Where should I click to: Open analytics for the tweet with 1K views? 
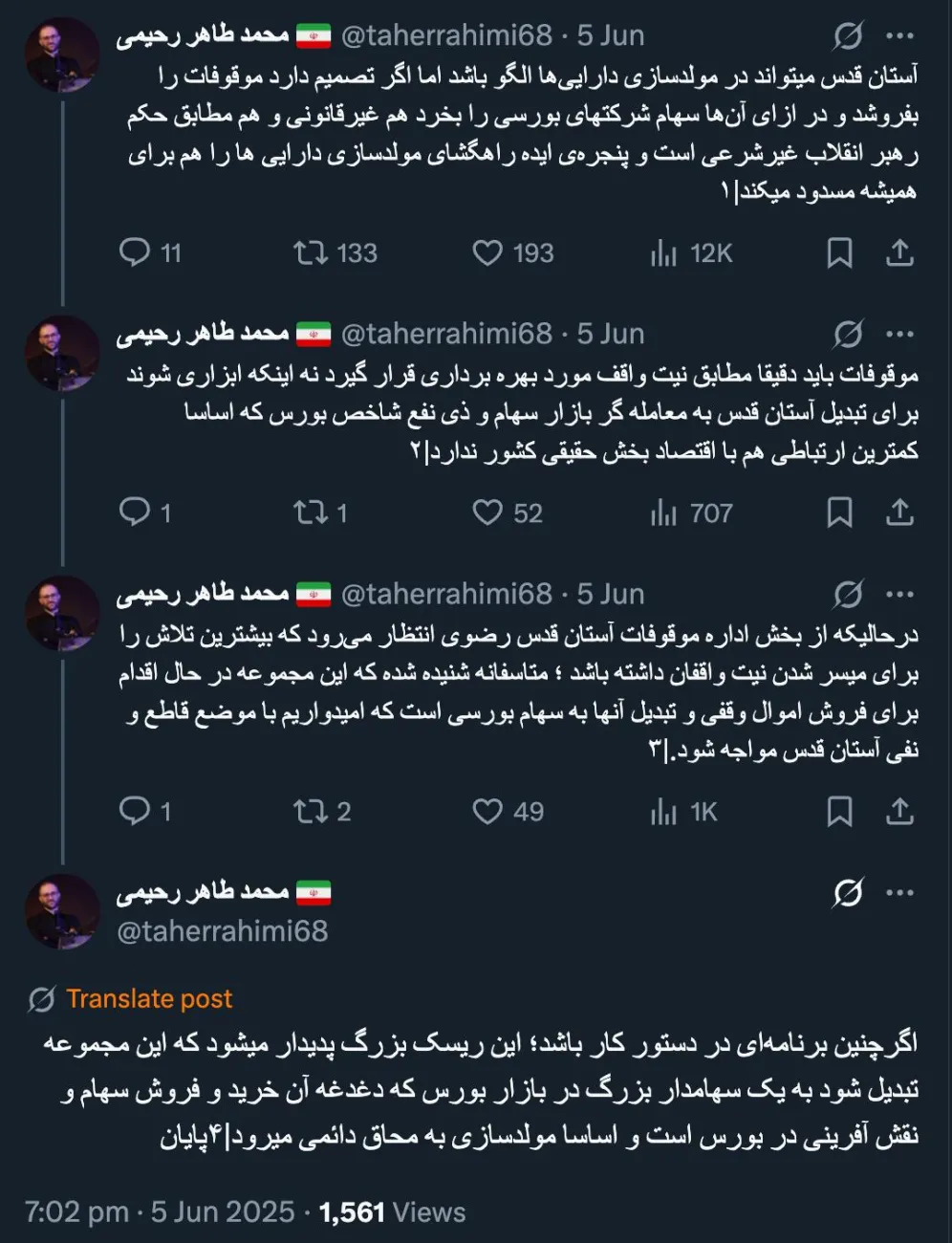663,812
